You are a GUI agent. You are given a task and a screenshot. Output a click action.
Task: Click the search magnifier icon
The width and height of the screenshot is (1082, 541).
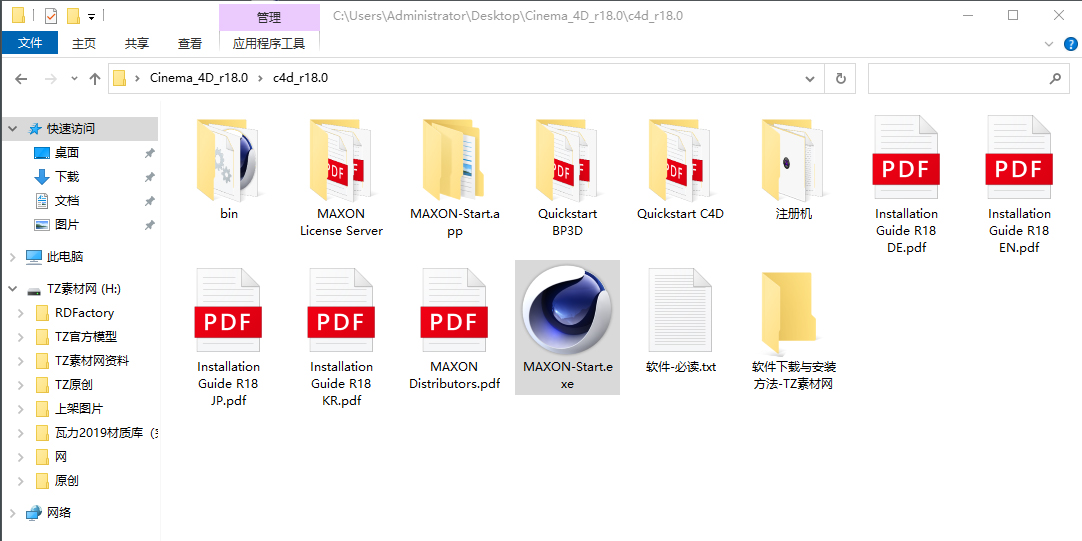1055,79
